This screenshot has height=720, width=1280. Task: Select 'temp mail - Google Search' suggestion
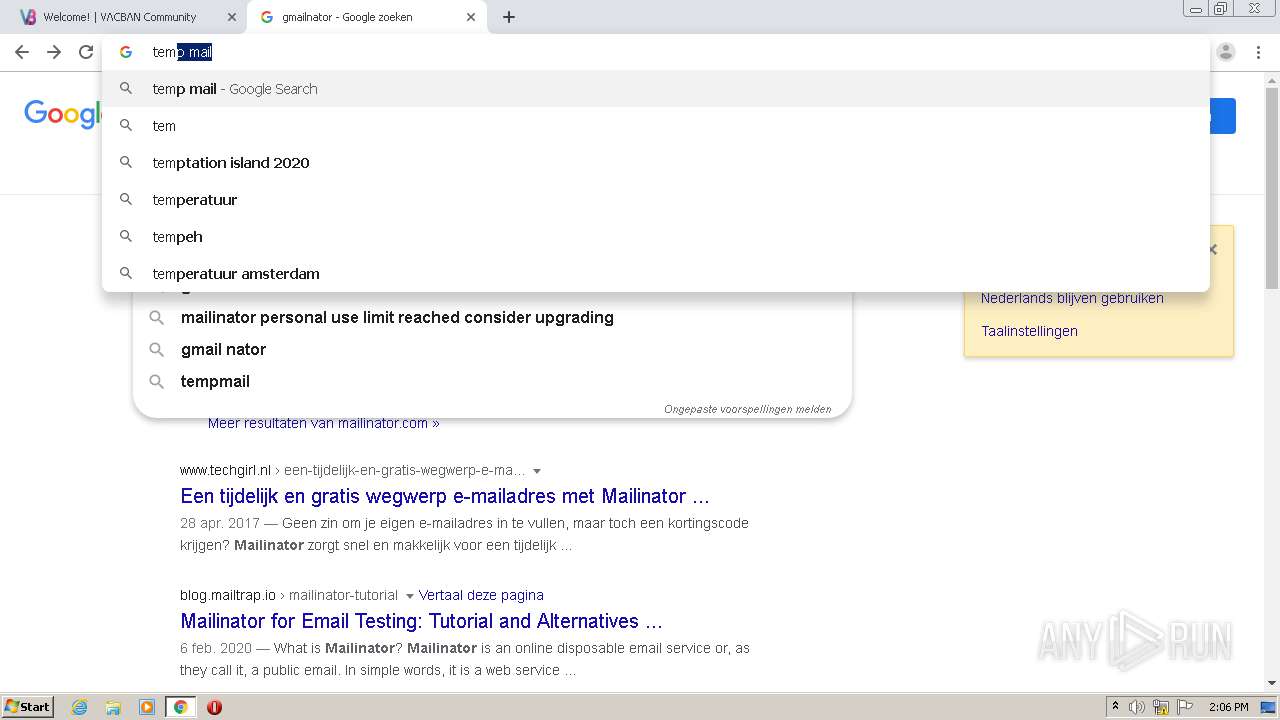[x=655, y=89]
